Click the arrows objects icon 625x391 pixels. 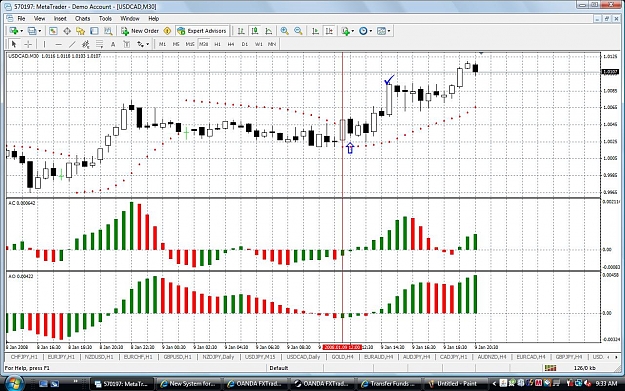(x=140, y=44)
